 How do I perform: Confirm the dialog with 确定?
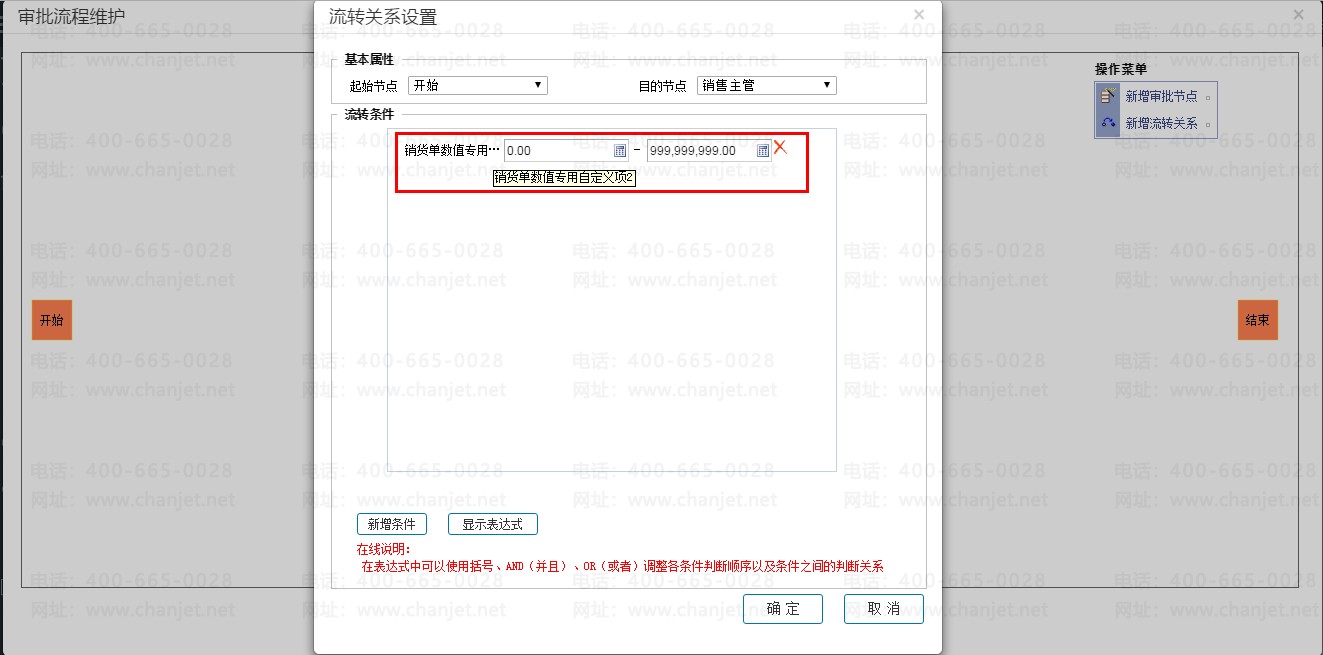point(783,609)
